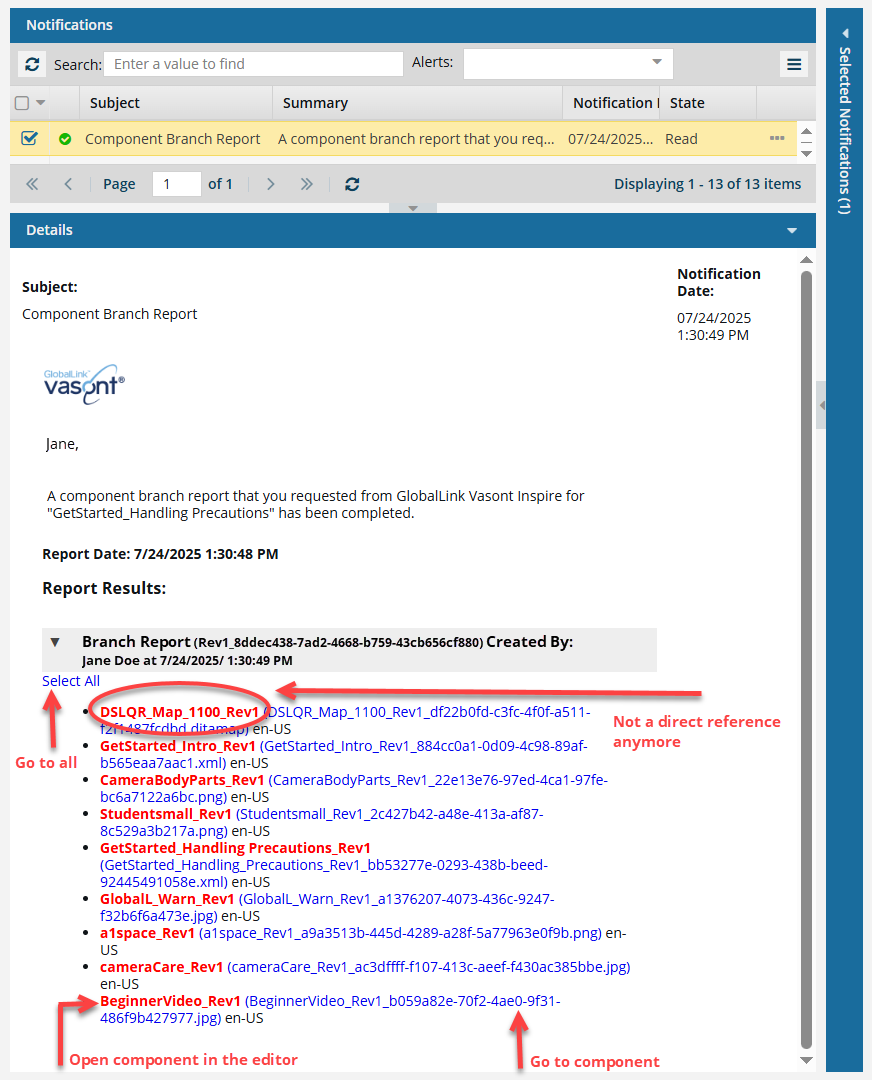Collapse the Branch Report section triangle
Screen dimensions: 872x1090
tap(56, 642)
